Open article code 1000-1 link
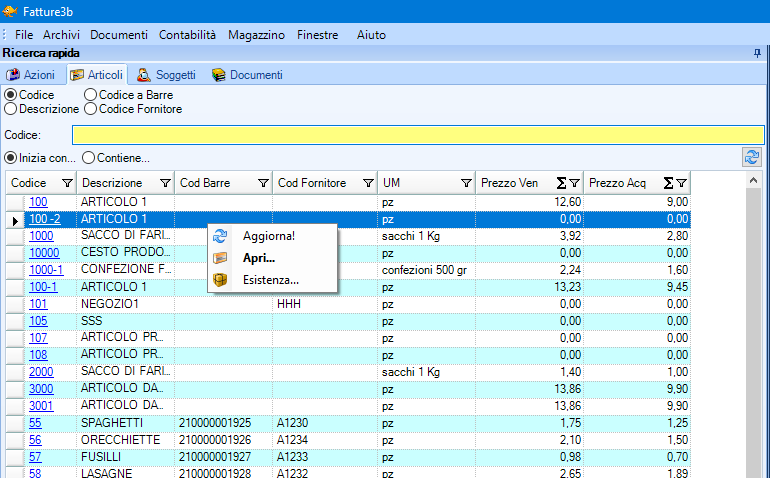The height and width of the screenshot is (478, 770). [x=46, y=270]
